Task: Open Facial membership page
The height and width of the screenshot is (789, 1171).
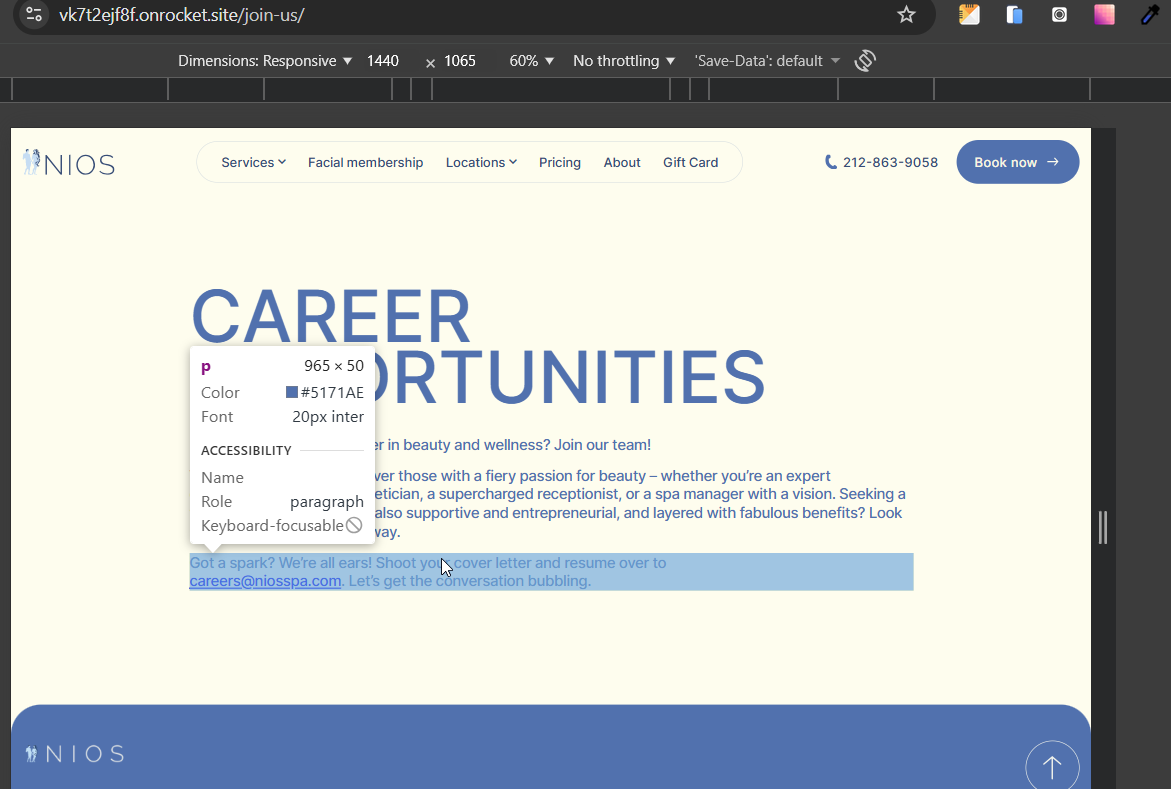Action: coord(365,162)
